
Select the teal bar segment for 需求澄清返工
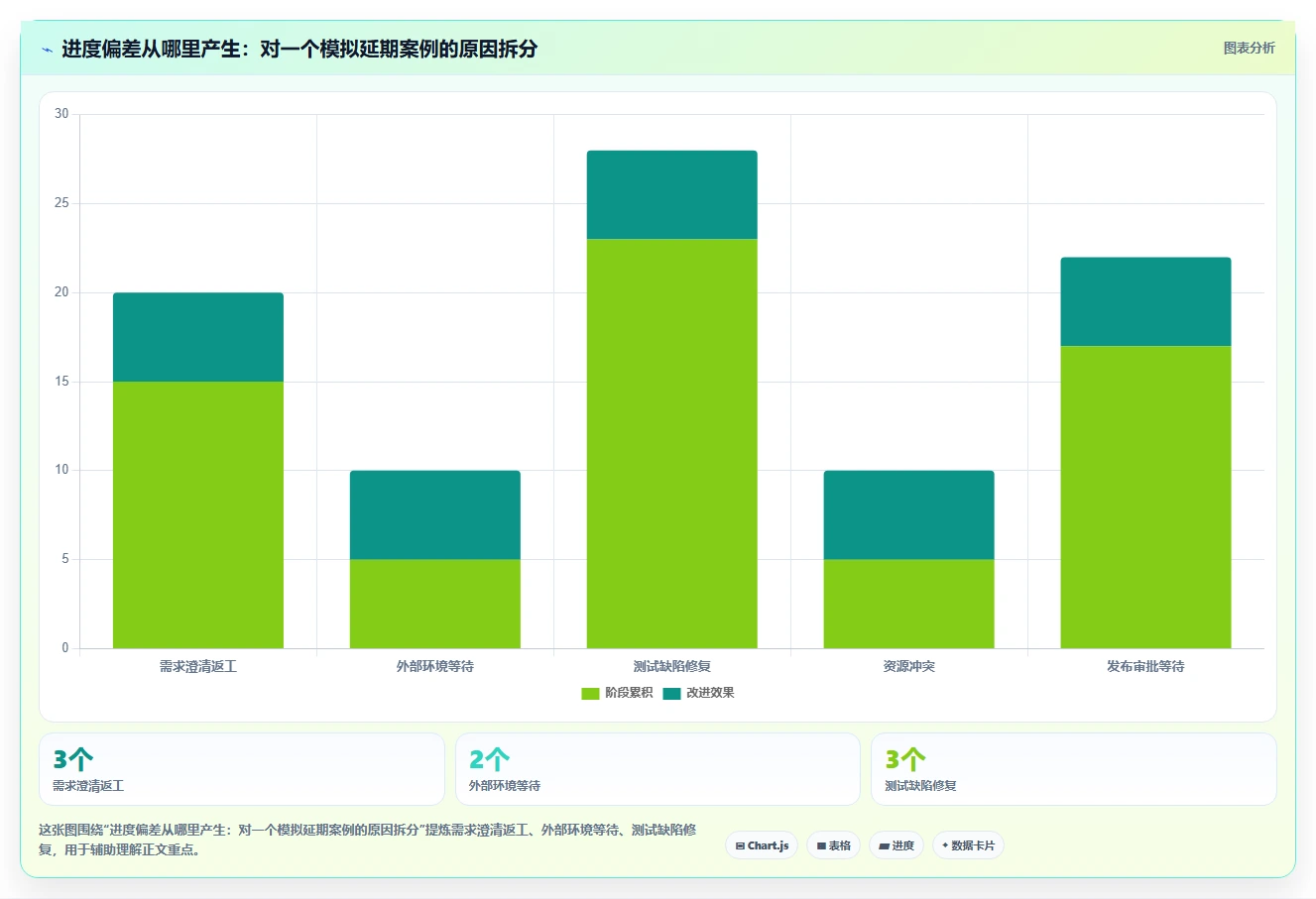pos(198,337)
